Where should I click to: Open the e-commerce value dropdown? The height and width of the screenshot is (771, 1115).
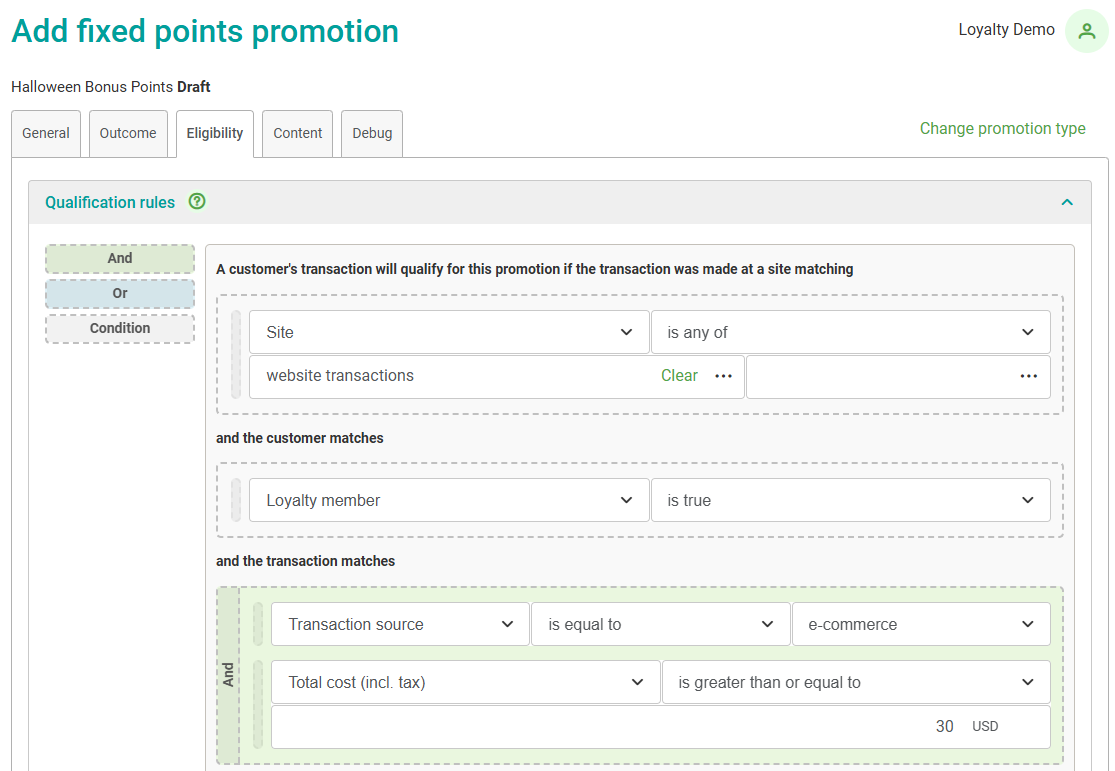pyautogui.click(x=920, y=624)
